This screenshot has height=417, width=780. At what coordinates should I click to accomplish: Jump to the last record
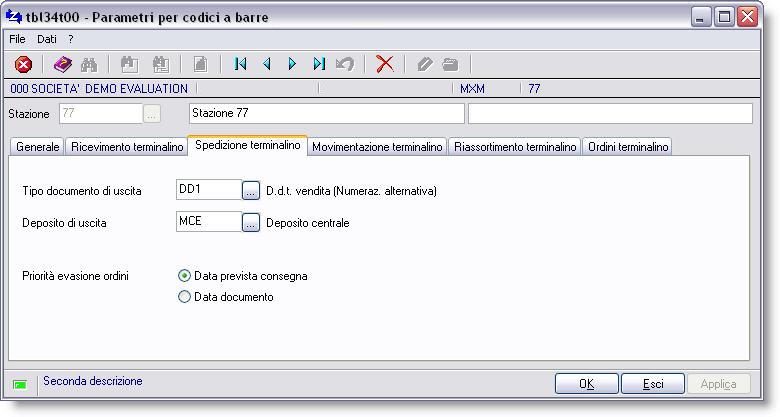point(318,64)
